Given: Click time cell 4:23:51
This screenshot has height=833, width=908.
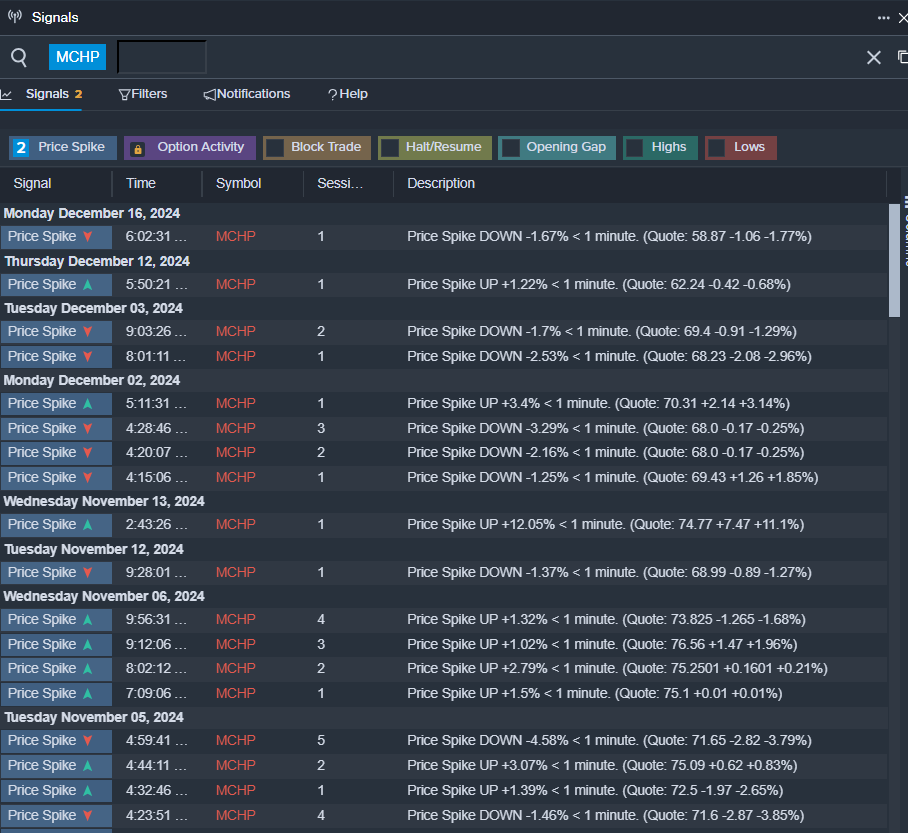Looking at the screenshot, I should tap(156, 815).
